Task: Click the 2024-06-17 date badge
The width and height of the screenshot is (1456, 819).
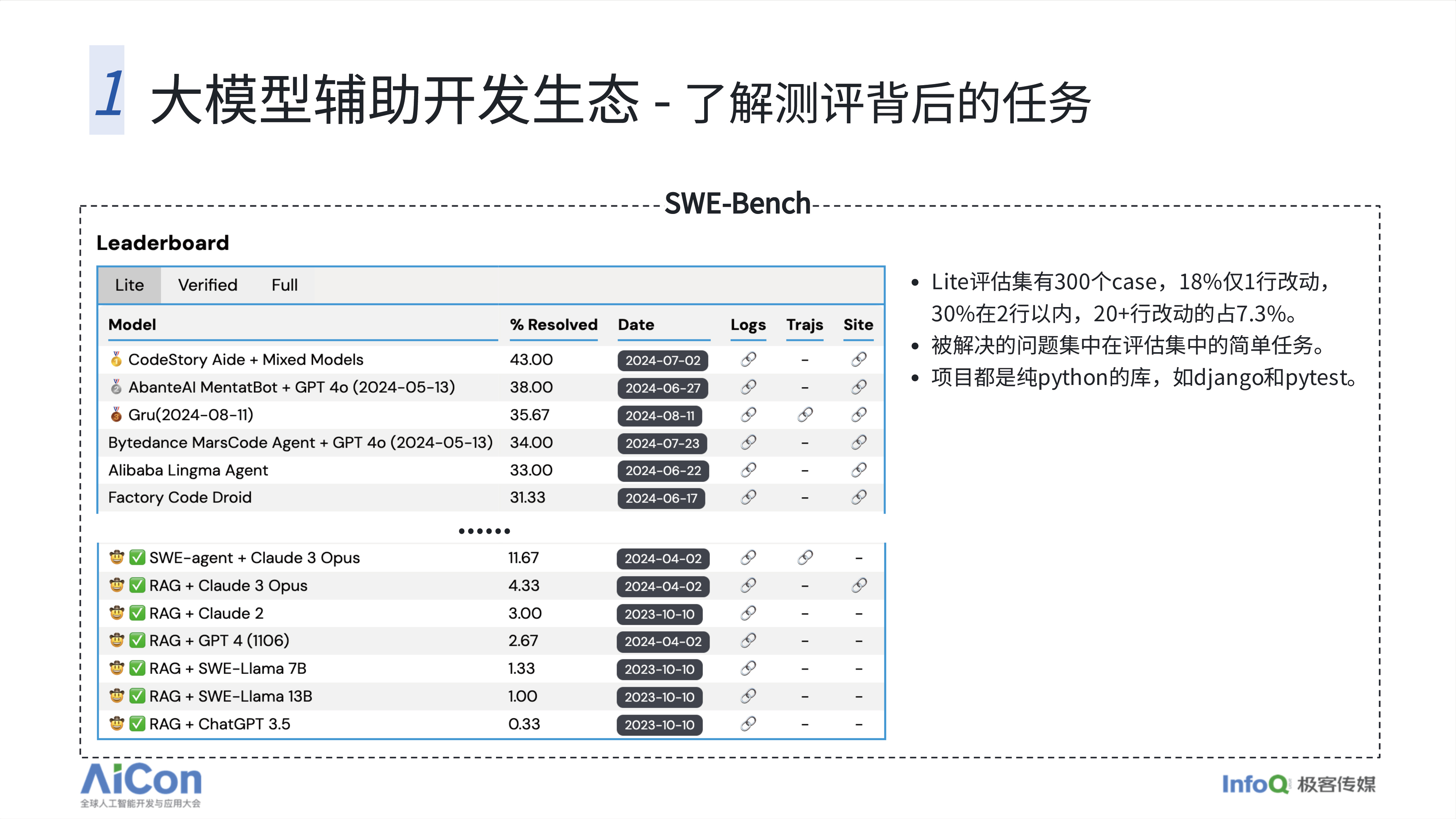Action: click(661, 498)
